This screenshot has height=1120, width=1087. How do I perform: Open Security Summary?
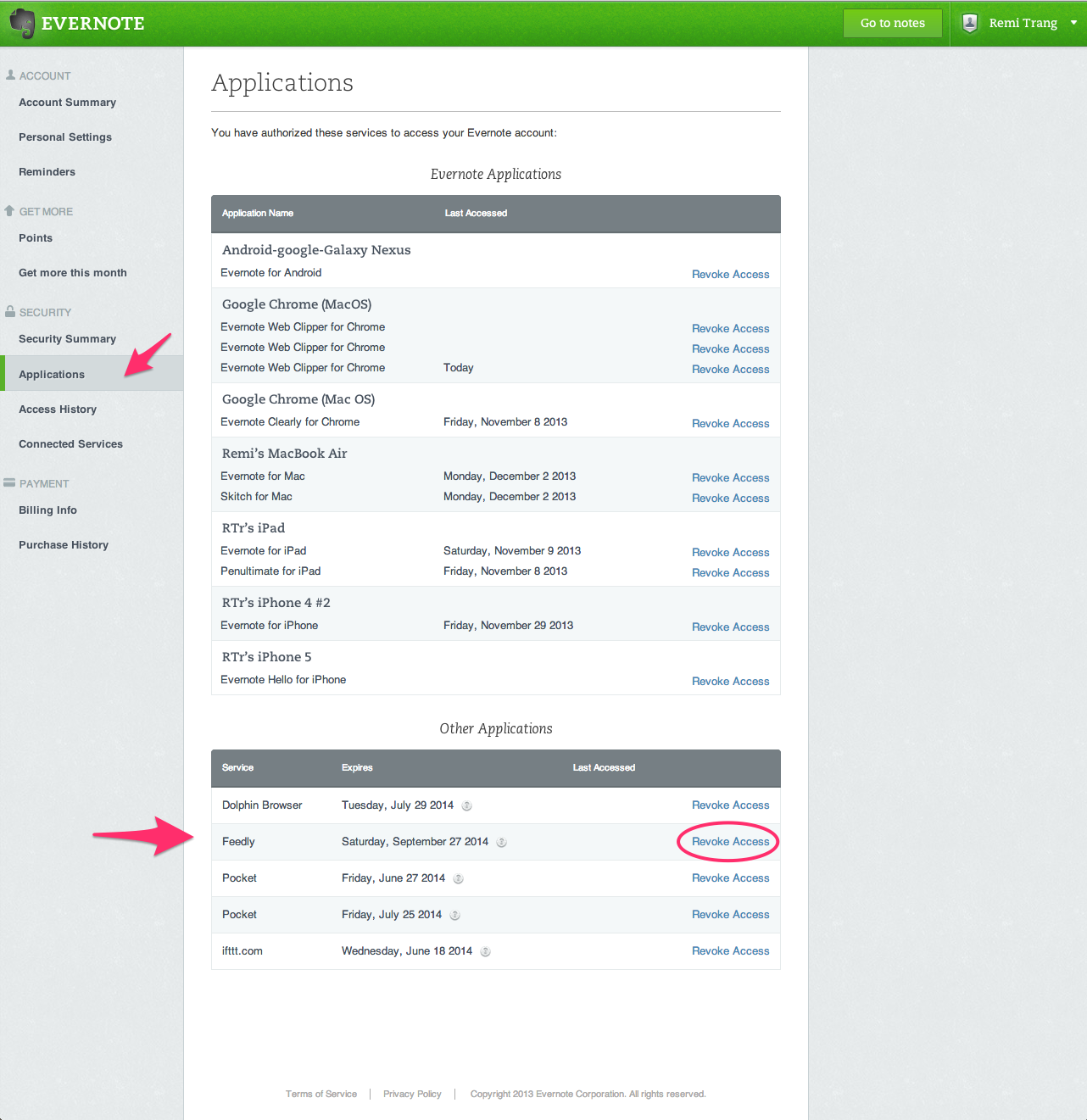pyautogui.click(x=67, y=339)
